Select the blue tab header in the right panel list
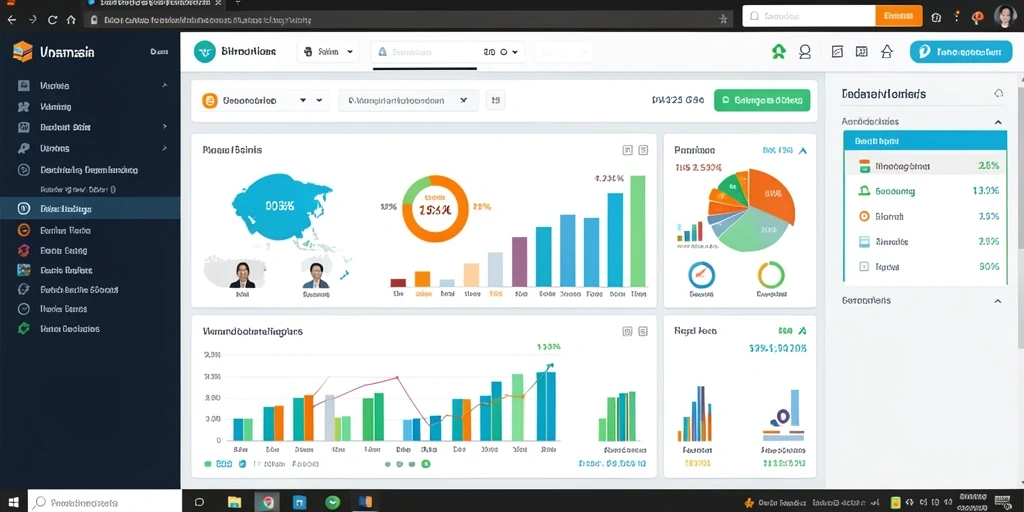The height and width of the screenshot is (512, 1024). coord(925,140)
